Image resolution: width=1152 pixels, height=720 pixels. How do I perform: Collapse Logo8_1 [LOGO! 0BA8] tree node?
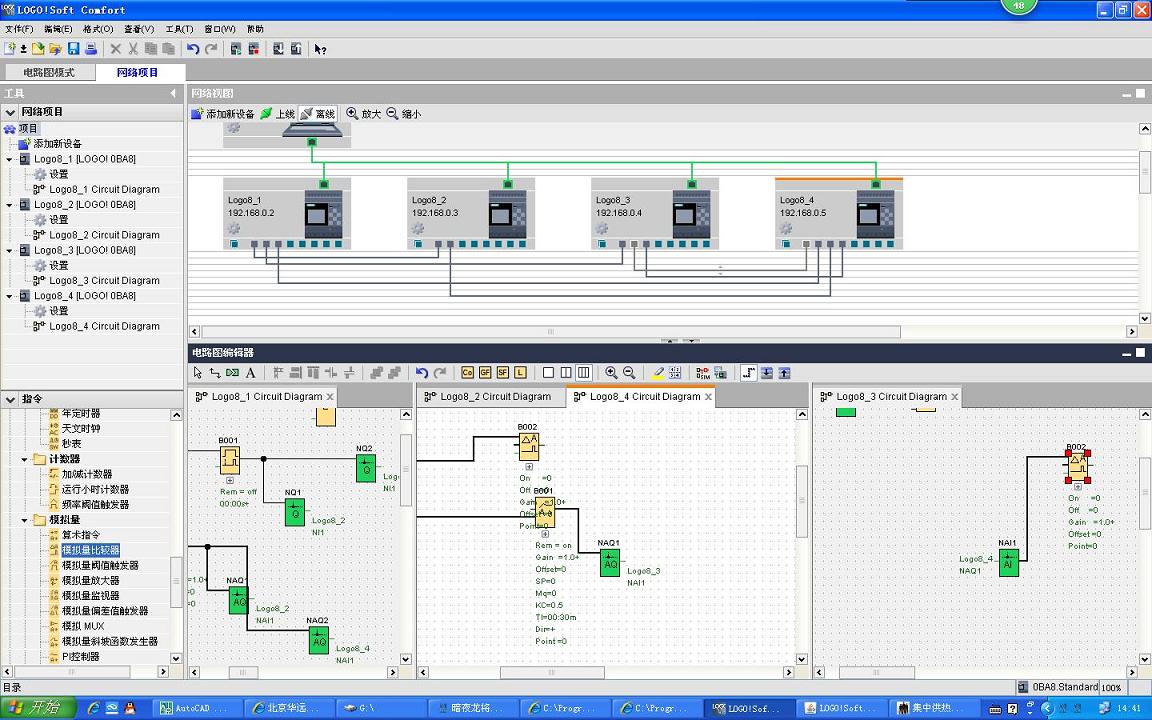(10, 159)
